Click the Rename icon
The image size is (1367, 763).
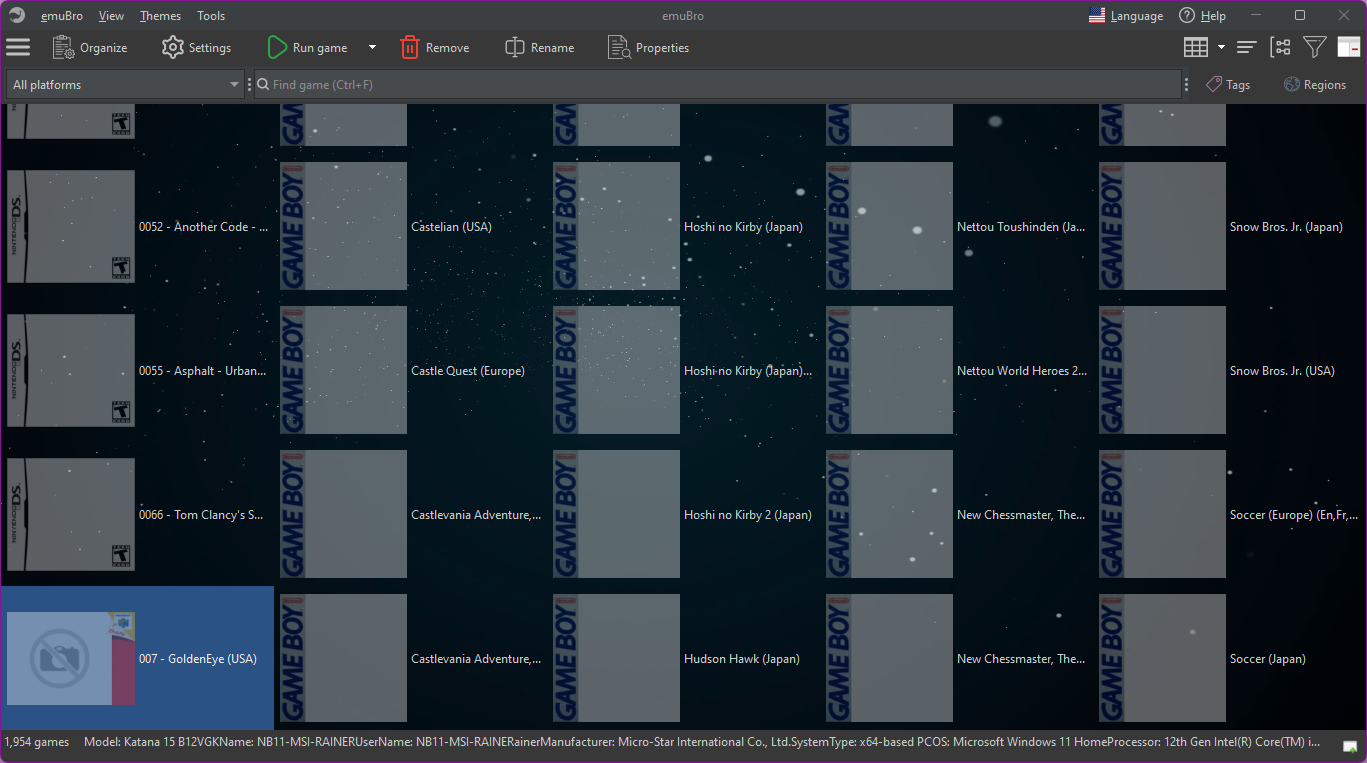pos(514,46)
